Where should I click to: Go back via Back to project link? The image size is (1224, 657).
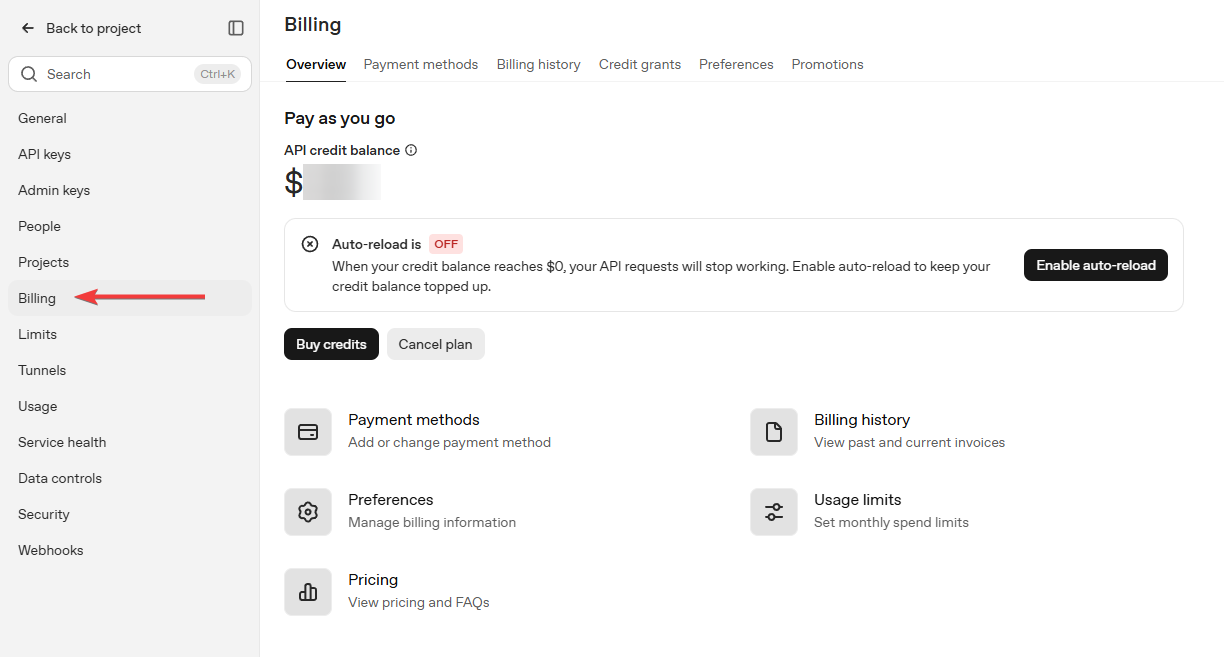click(94, 28)
